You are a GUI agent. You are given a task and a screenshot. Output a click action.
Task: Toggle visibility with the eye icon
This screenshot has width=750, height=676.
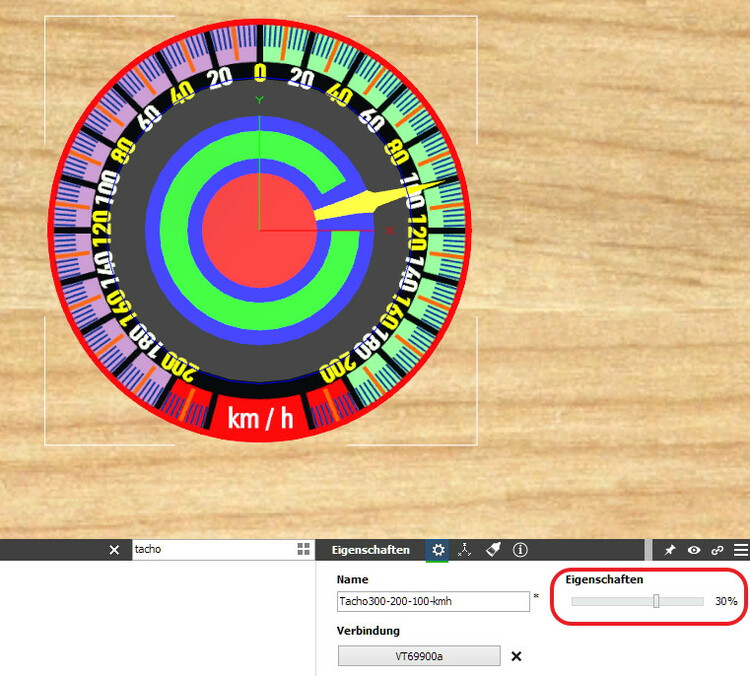(x=694, y=550)
